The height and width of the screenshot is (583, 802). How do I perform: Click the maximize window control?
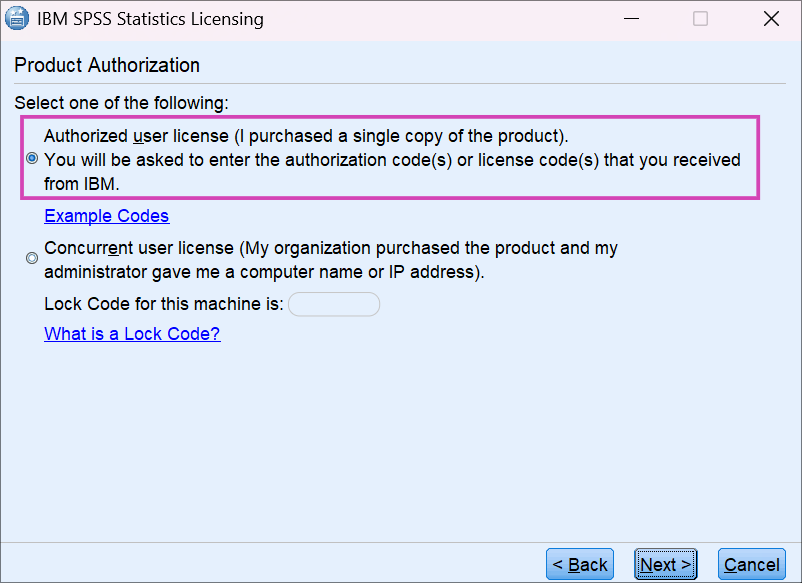pyautogui.click(x=700, y=18)
